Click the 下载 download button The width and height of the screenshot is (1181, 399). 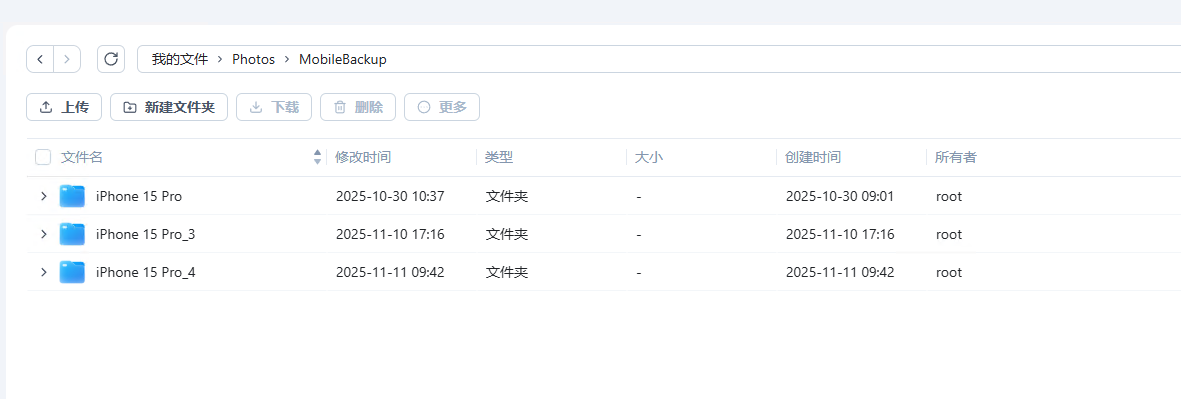click(274, 107)
